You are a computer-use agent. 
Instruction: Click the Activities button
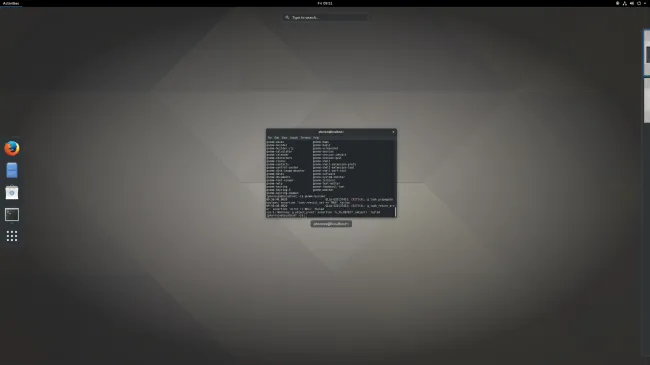pyautogui.click(x=11, y=3)
